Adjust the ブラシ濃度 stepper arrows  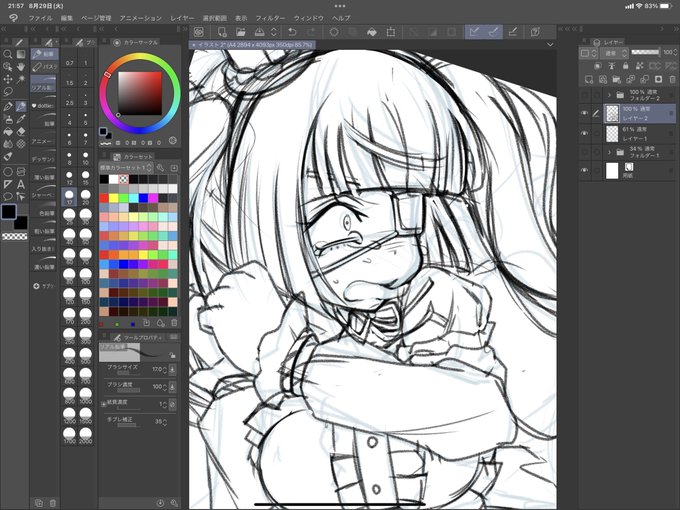click(x=165, y=386)
